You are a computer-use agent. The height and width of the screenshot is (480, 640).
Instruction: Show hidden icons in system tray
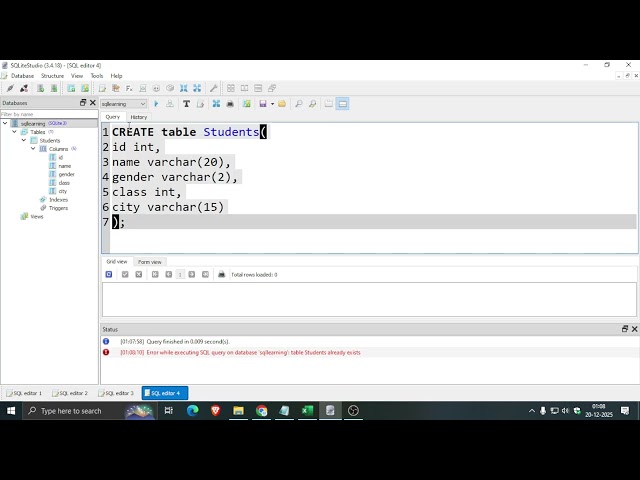click(x=531, y=411)
